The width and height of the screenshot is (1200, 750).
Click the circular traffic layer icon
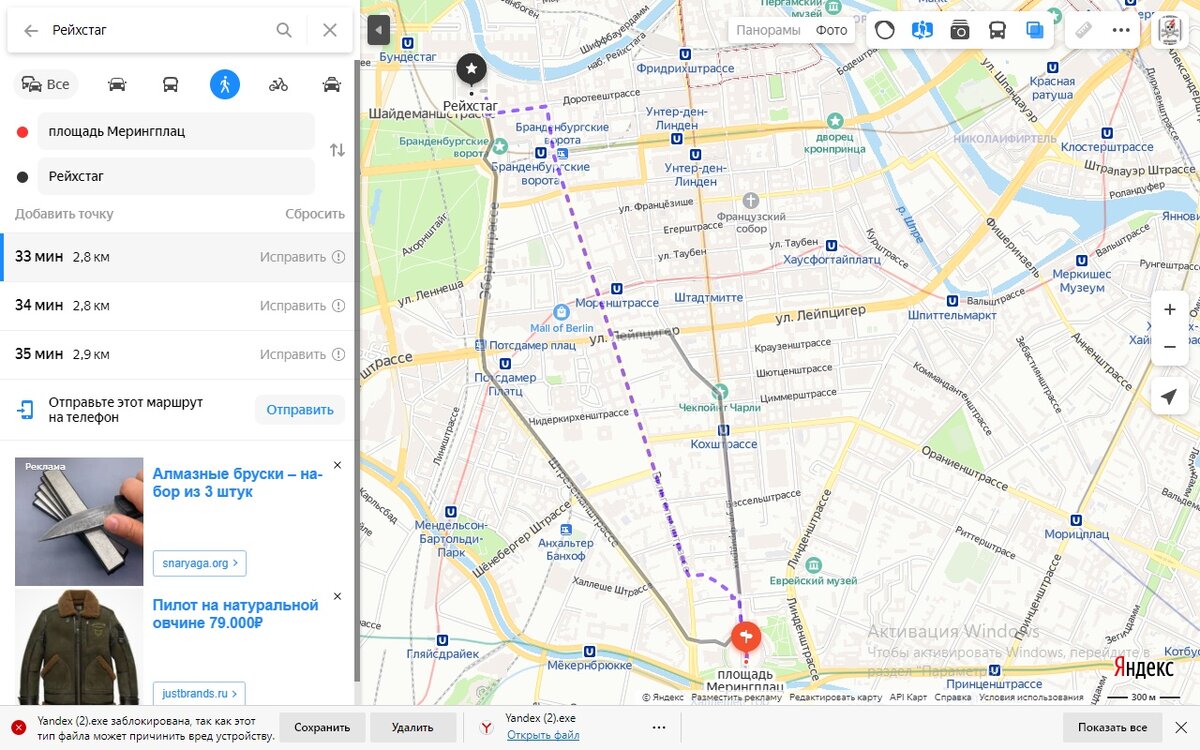885,30
